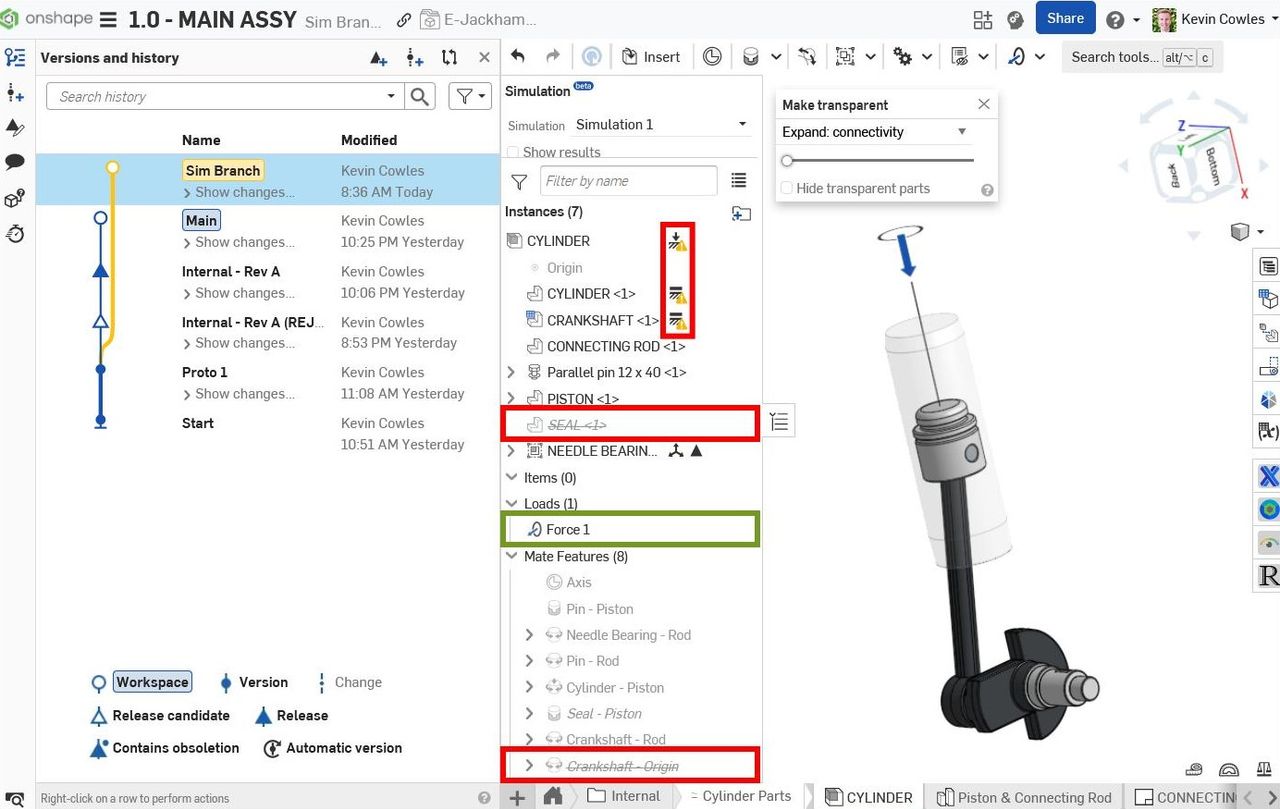Click the Undo icon in the toolbar

coord(518,57)
